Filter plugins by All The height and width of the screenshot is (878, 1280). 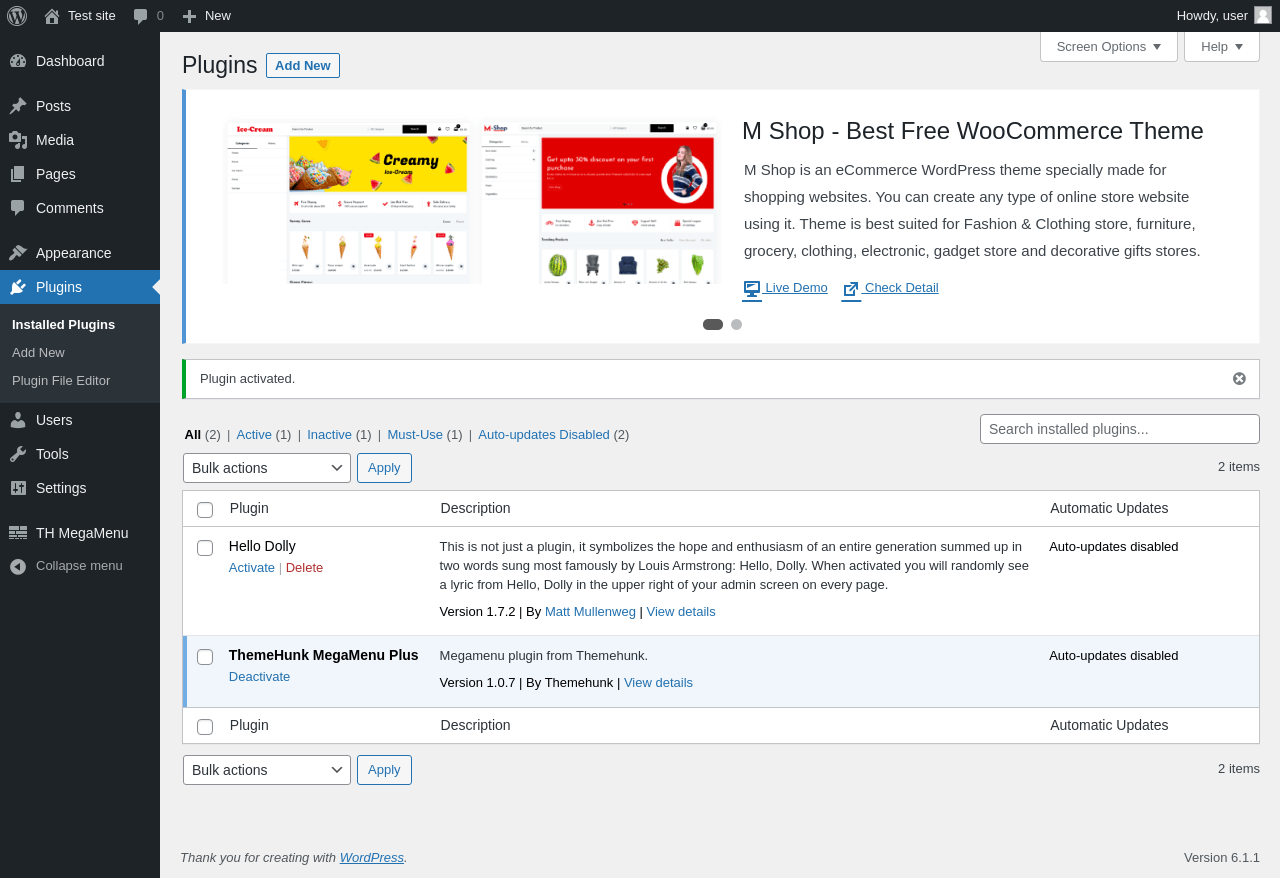[193, 434]
